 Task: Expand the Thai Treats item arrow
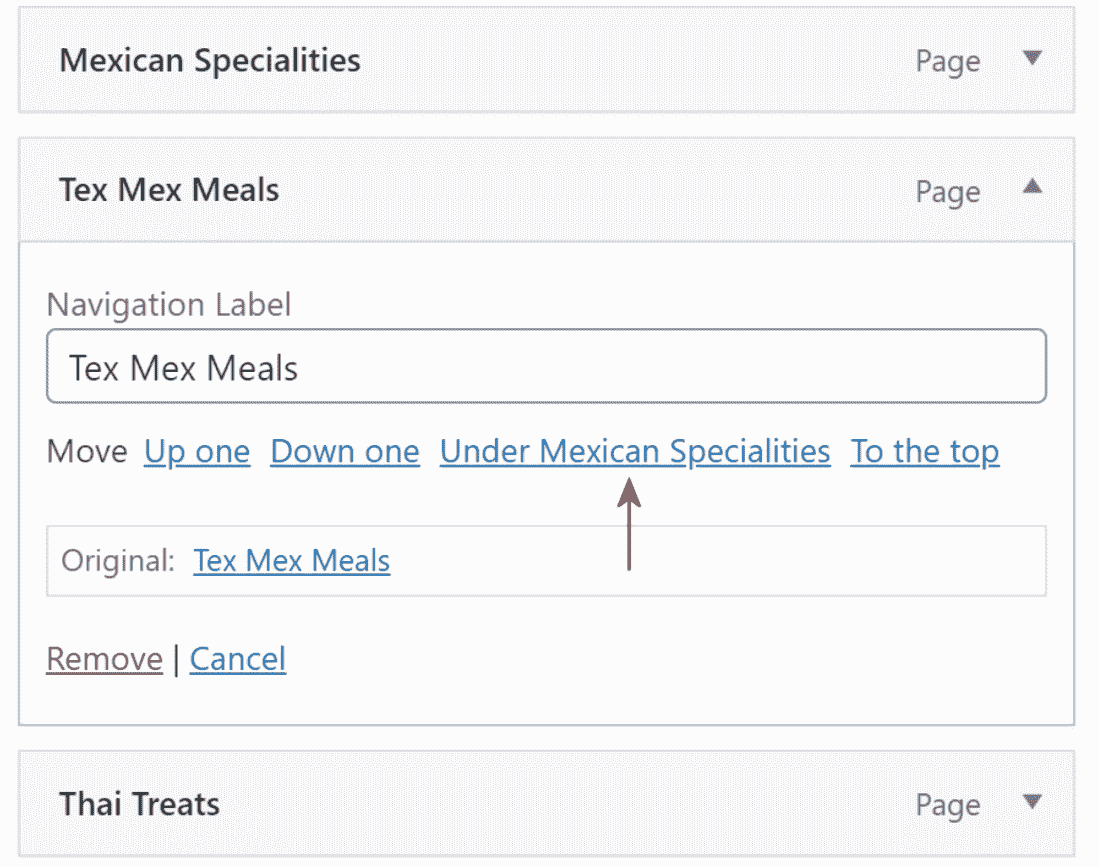(x=1033, y=801)
